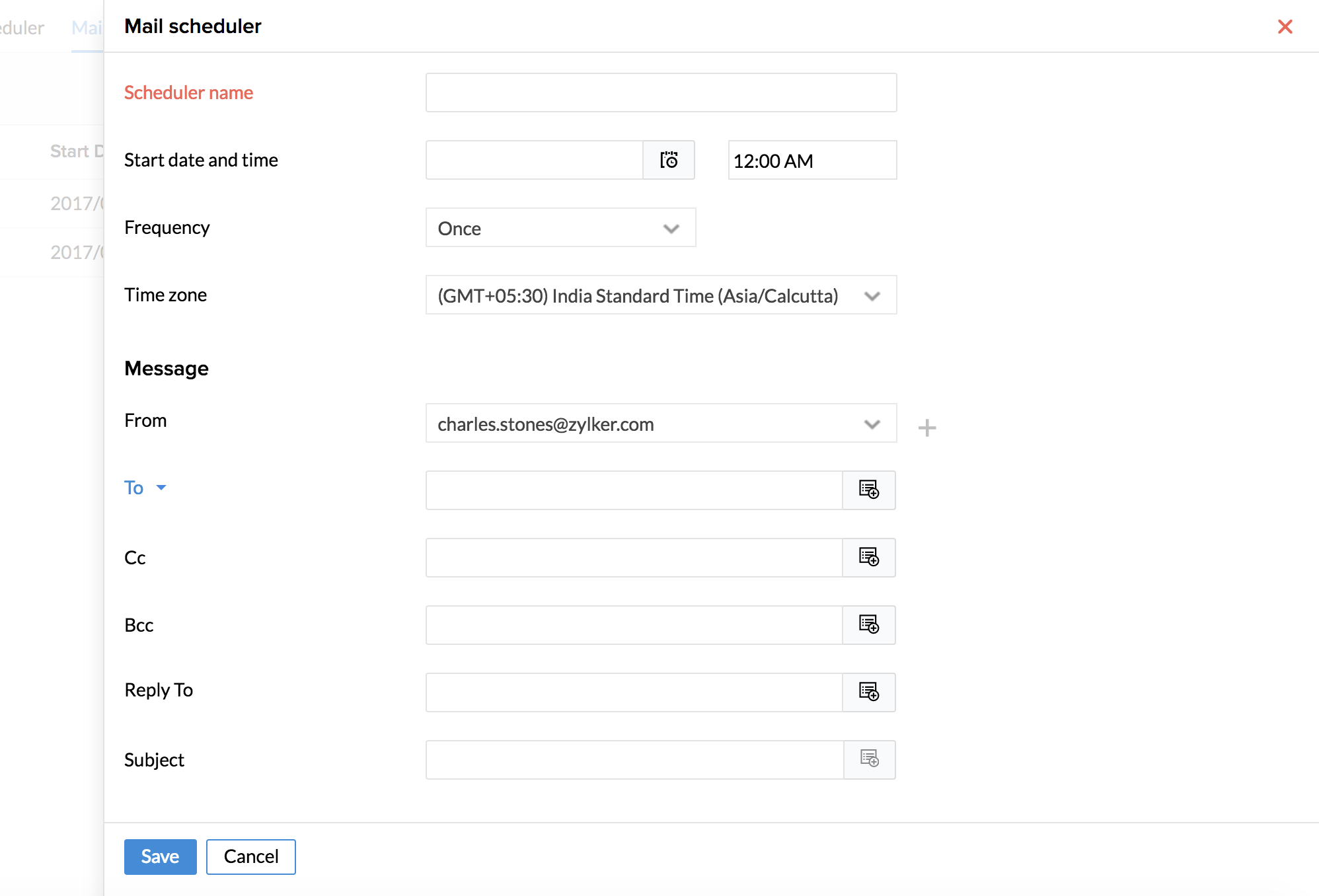
Task: Open the start date calendar picker icon
Action: [669, 160]
